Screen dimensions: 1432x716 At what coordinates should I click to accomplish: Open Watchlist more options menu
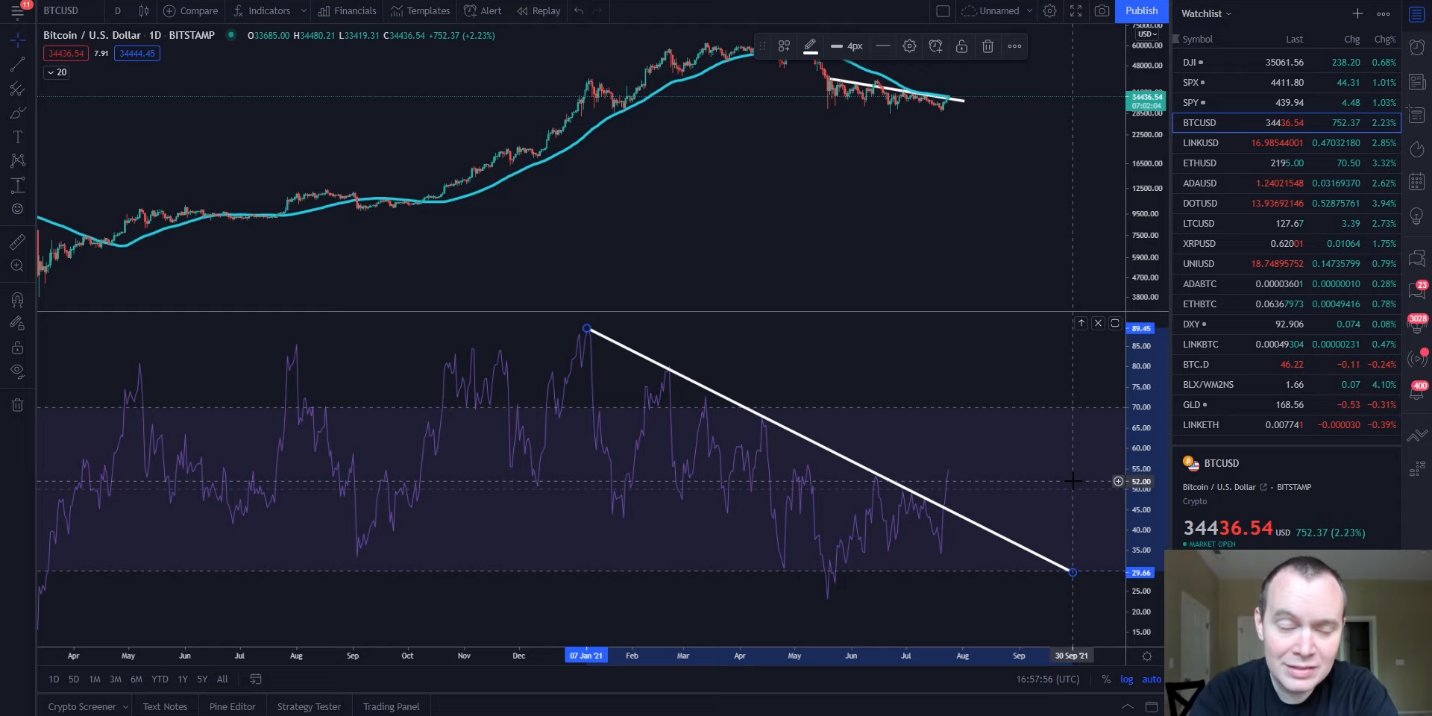1383,14
